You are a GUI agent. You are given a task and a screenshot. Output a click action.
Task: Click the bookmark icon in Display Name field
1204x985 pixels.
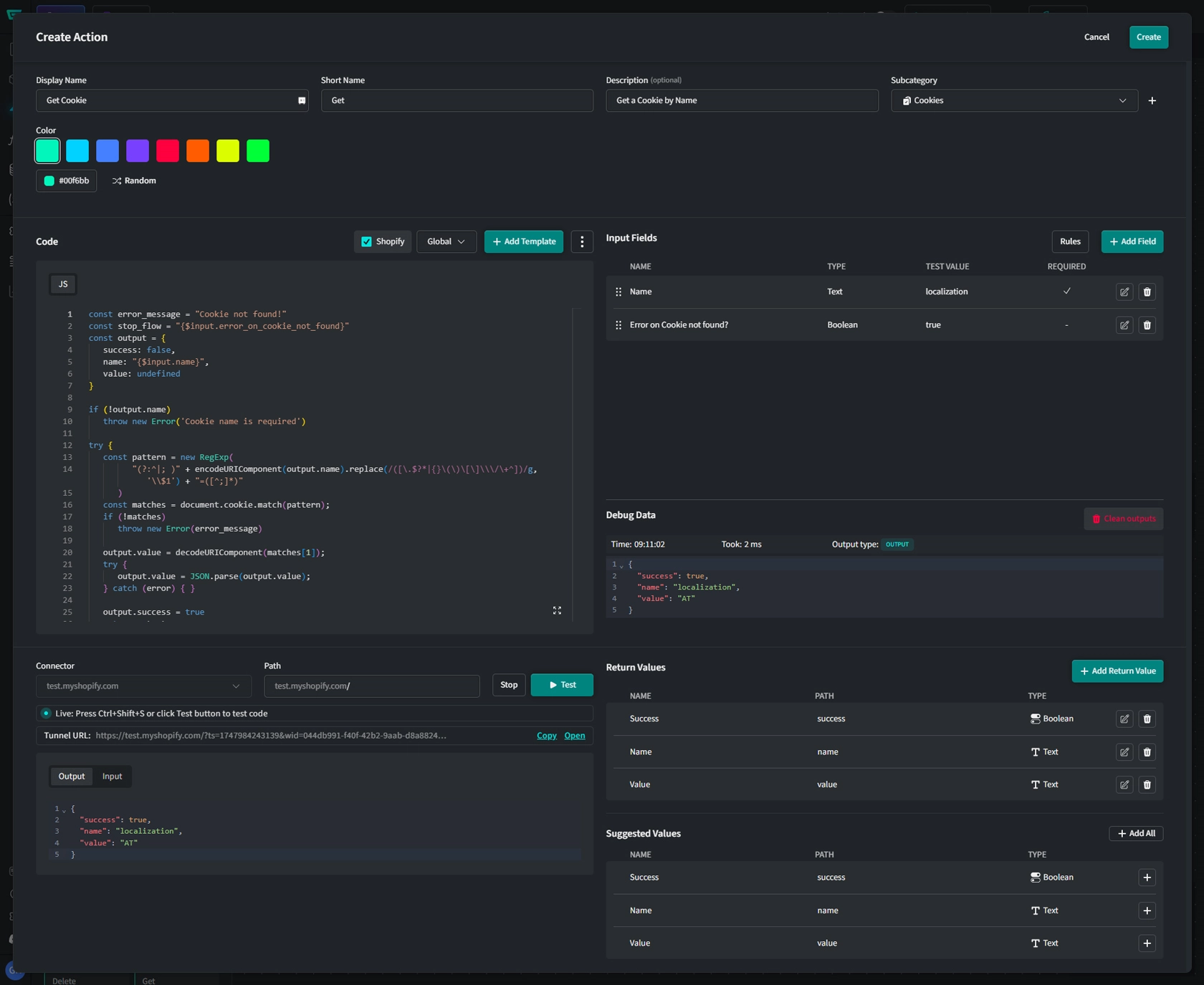tap(300, 100)
